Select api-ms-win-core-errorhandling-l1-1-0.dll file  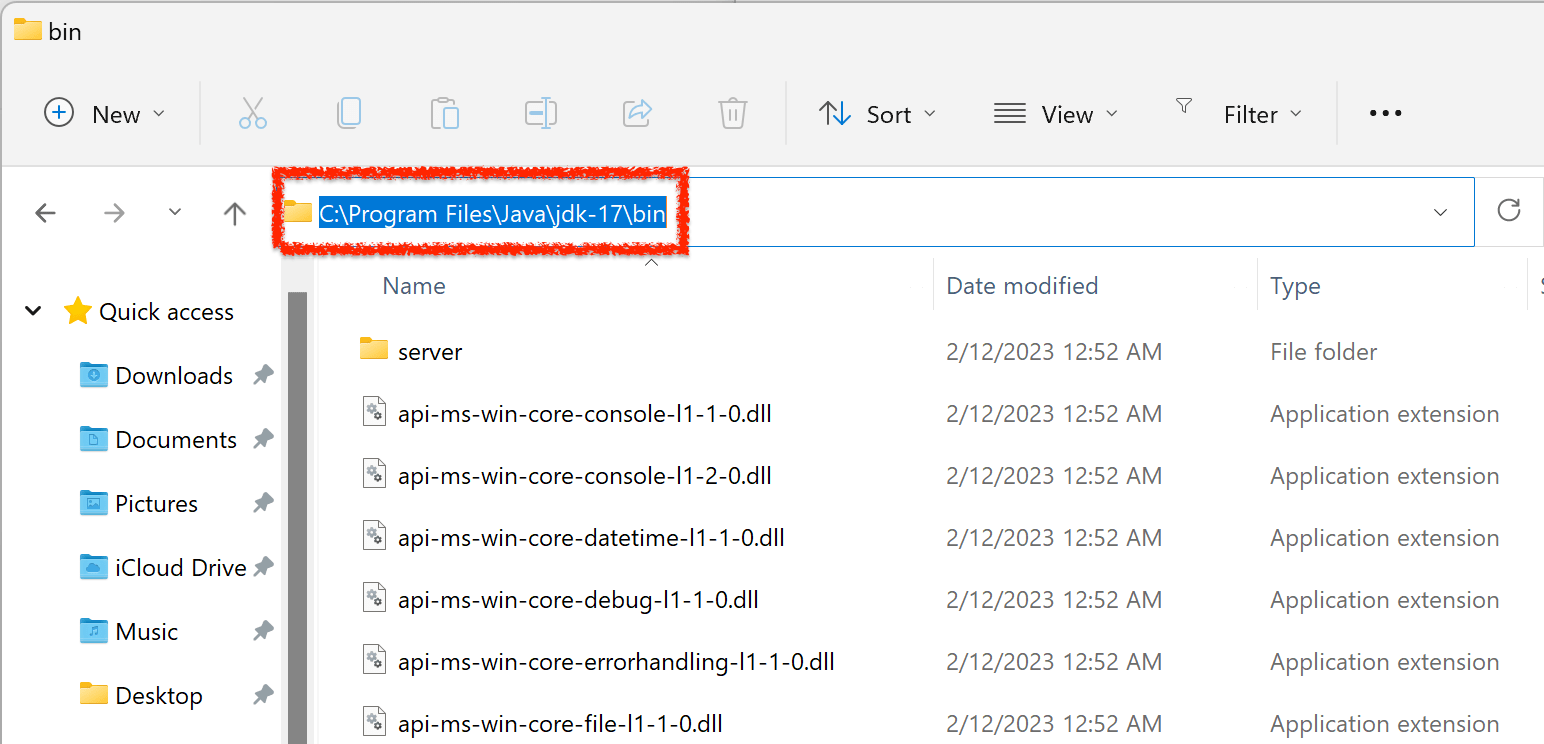(616, 662)
